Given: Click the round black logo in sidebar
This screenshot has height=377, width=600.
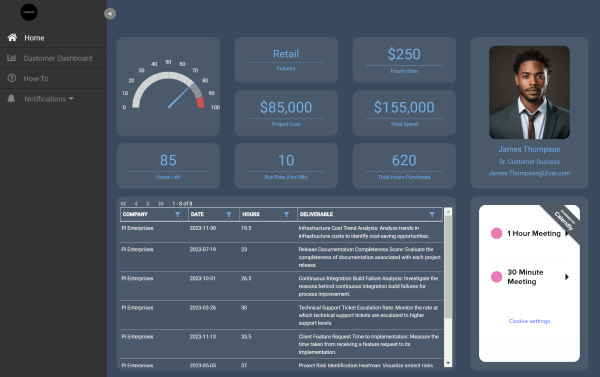Looking at the screenshot, I should [29, 12].
